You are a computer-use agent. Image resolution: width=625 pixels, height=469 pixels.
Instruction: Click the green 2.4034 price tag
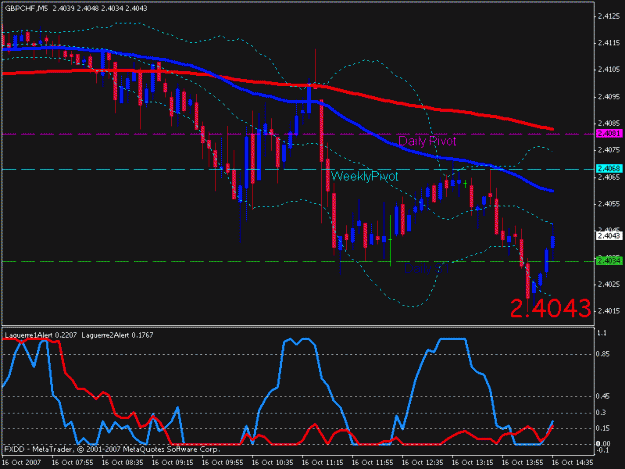click(x=609, y=261)
